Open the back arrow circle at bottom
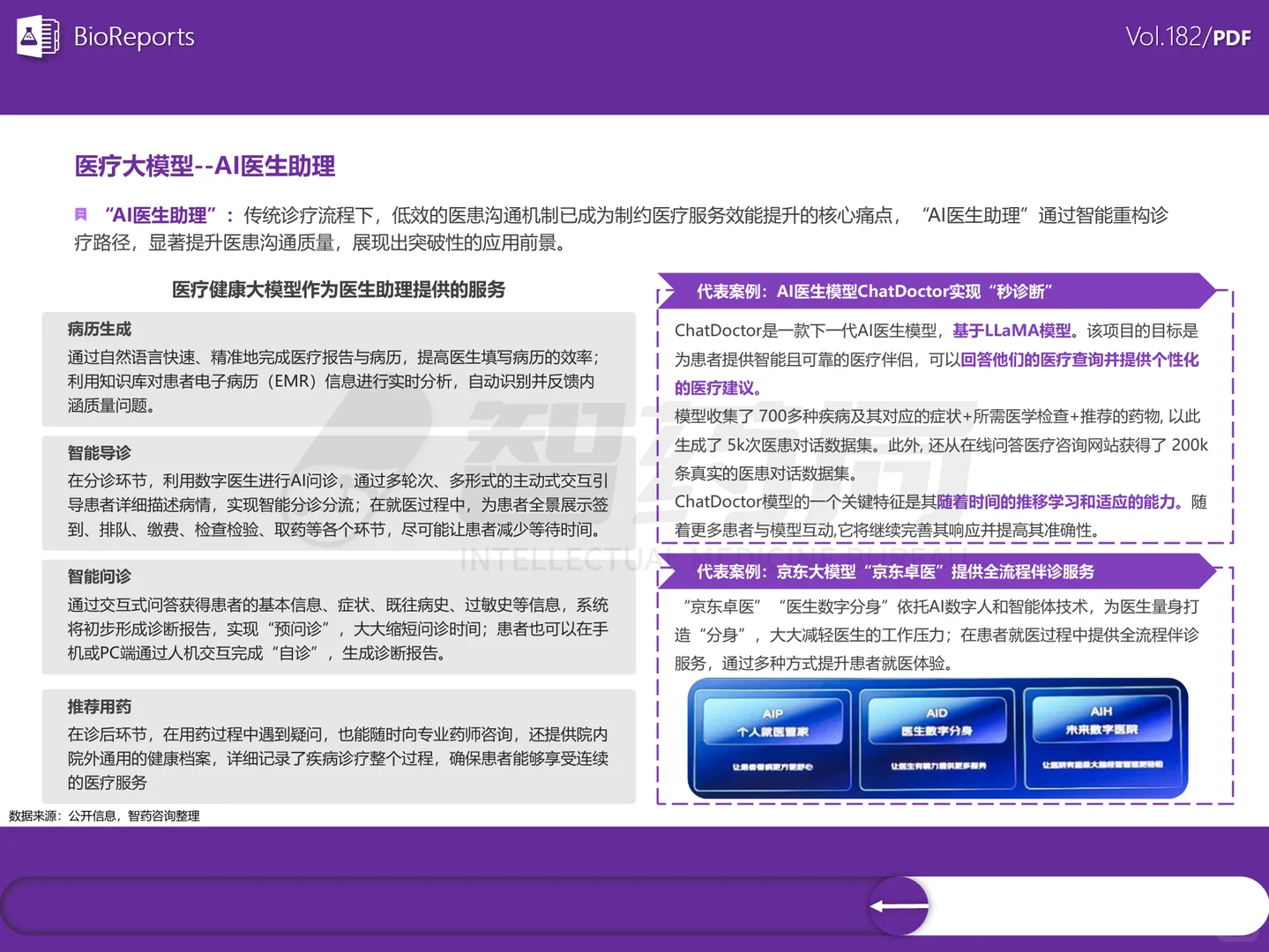Image resolution: width=1269 pixels, height=952 pixels. coord(899,904)
